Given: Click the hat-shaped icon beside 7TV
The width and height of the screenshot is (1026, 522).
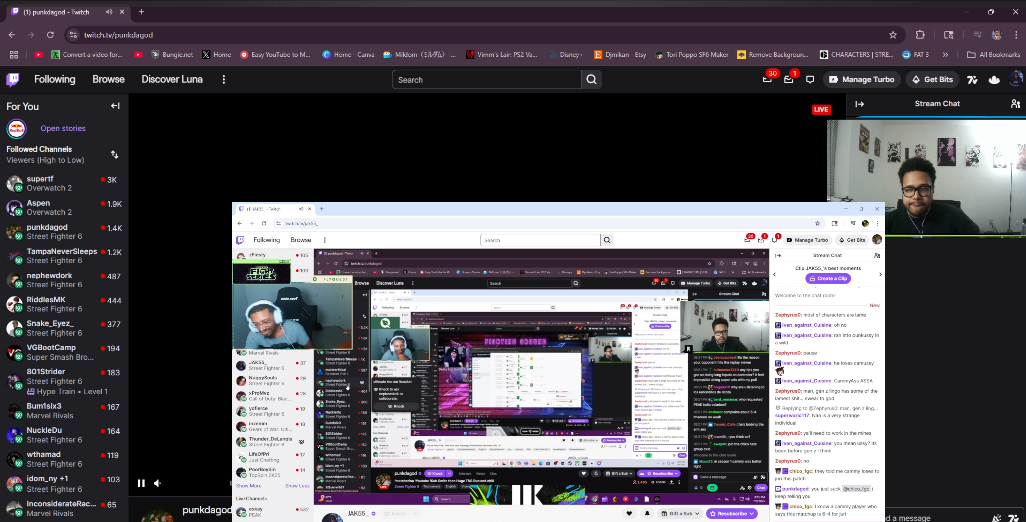Looking at the screenshot, I should (x=994, y=80).
